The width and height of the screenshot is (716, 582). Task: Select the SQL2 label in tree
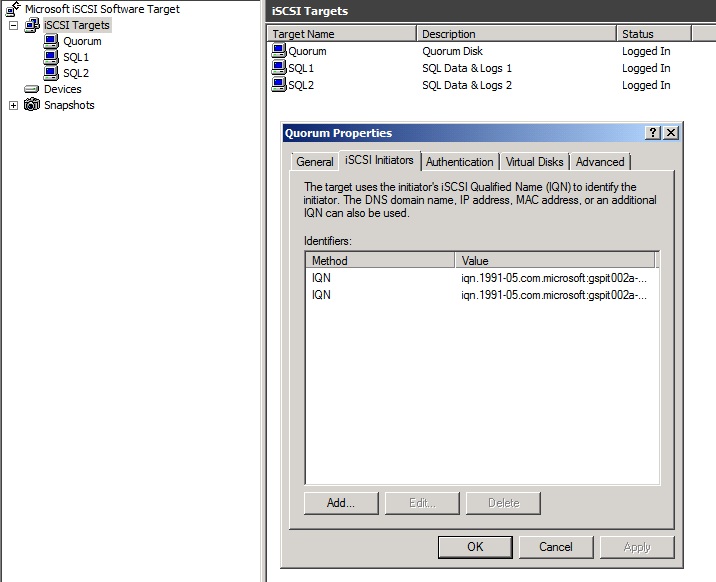tap(76, 73)
